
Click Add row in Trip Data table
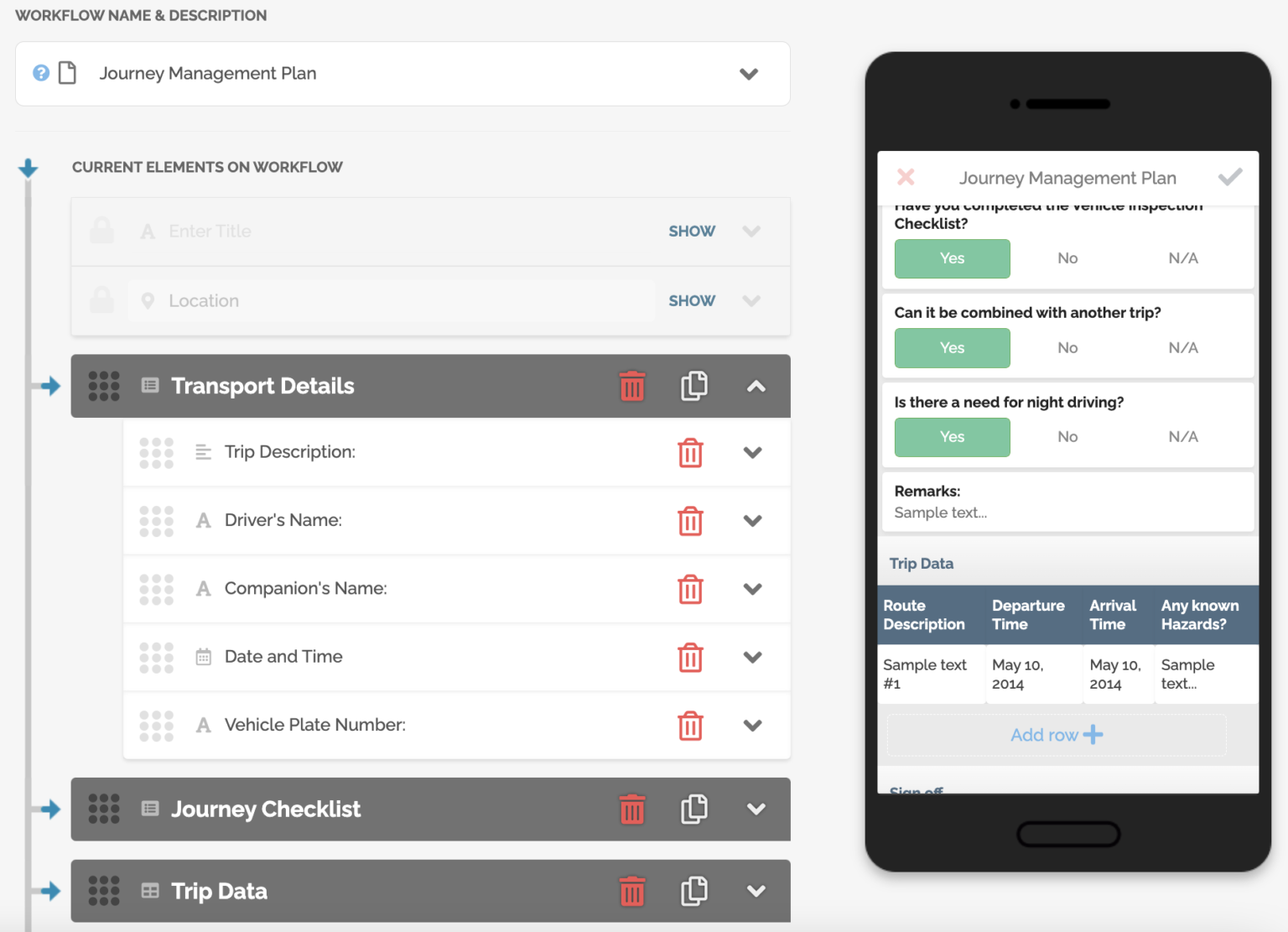point(1057,735)
